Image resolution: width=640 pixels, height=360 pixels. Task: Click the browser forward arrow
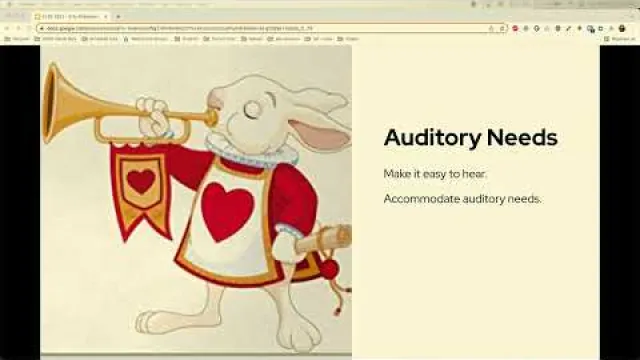[x=18, y=28]
